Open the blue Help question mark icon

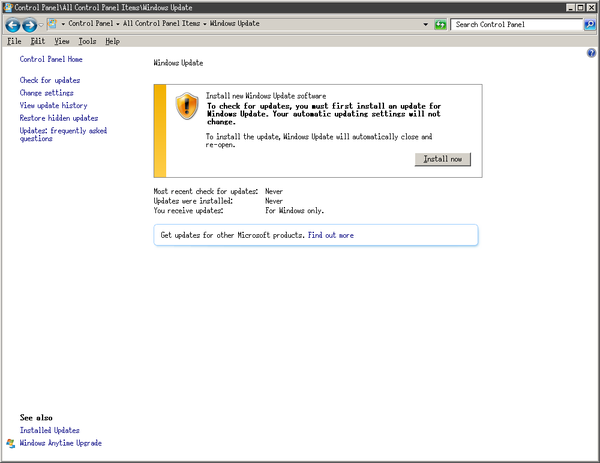click(x=591, y=53)
